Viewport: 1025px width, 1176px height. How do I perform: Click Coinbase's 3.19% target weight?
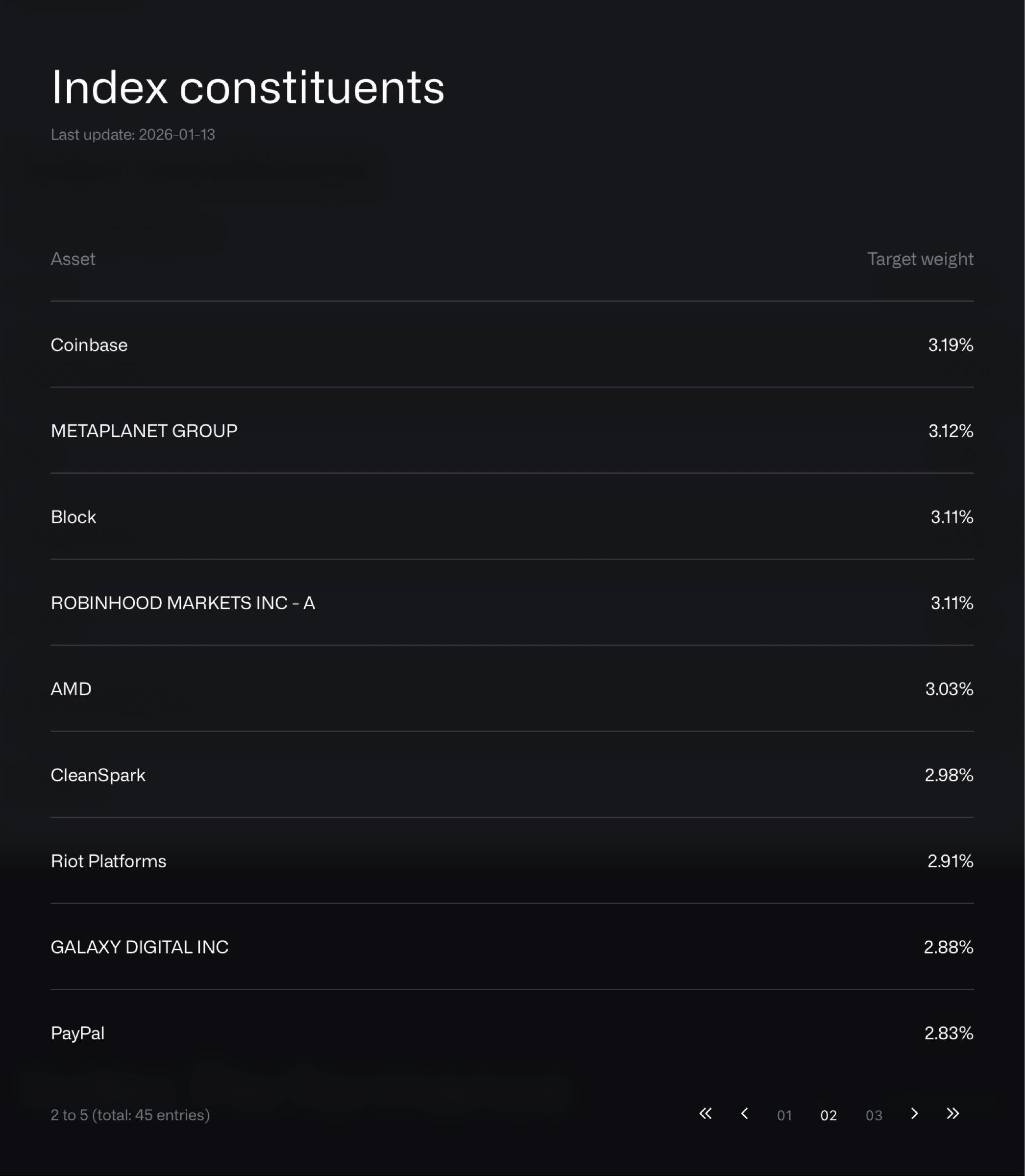click(x=950, y=345)
